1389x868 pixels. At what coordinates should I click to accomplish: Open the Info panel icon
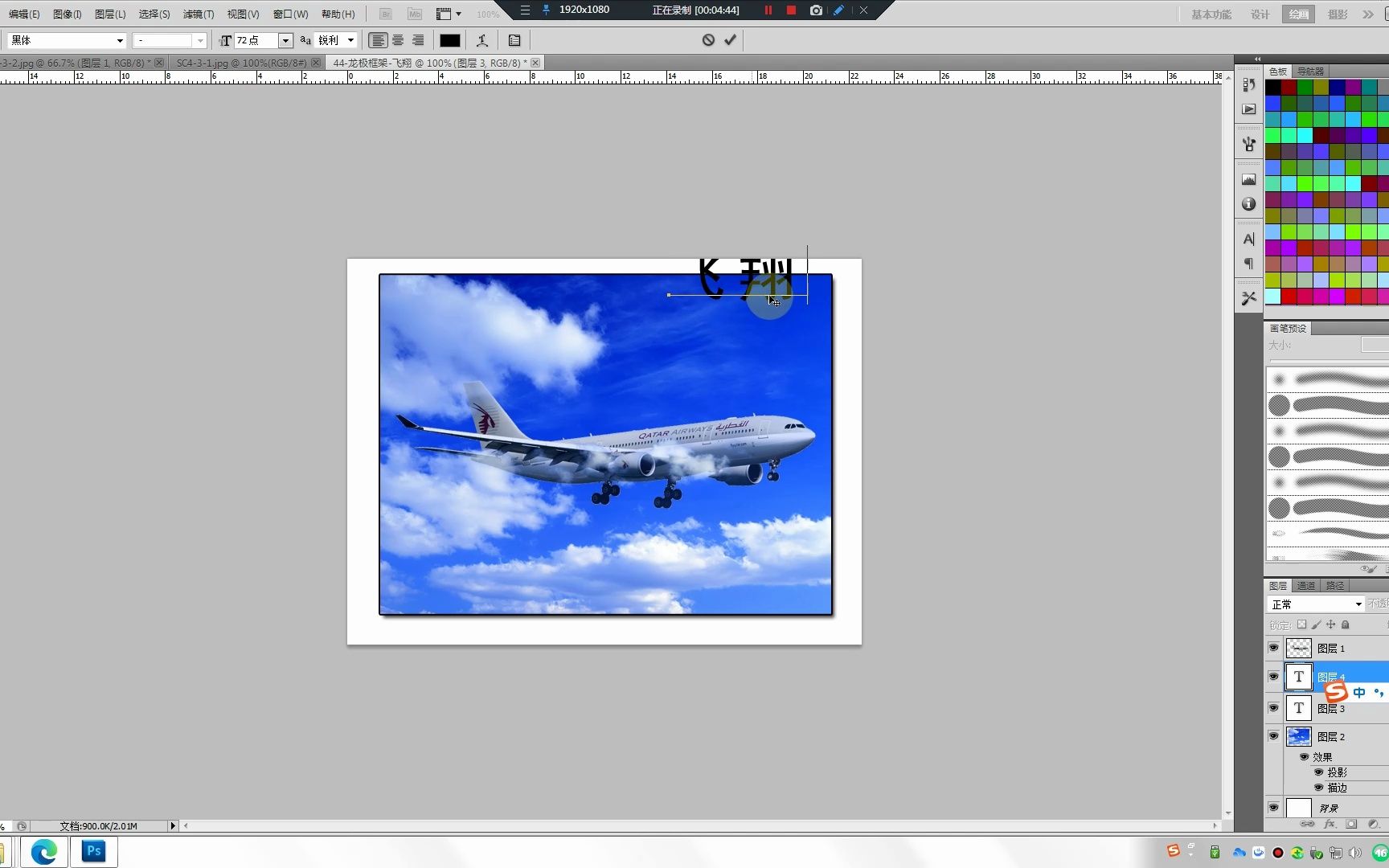(x=1248, y=204)
